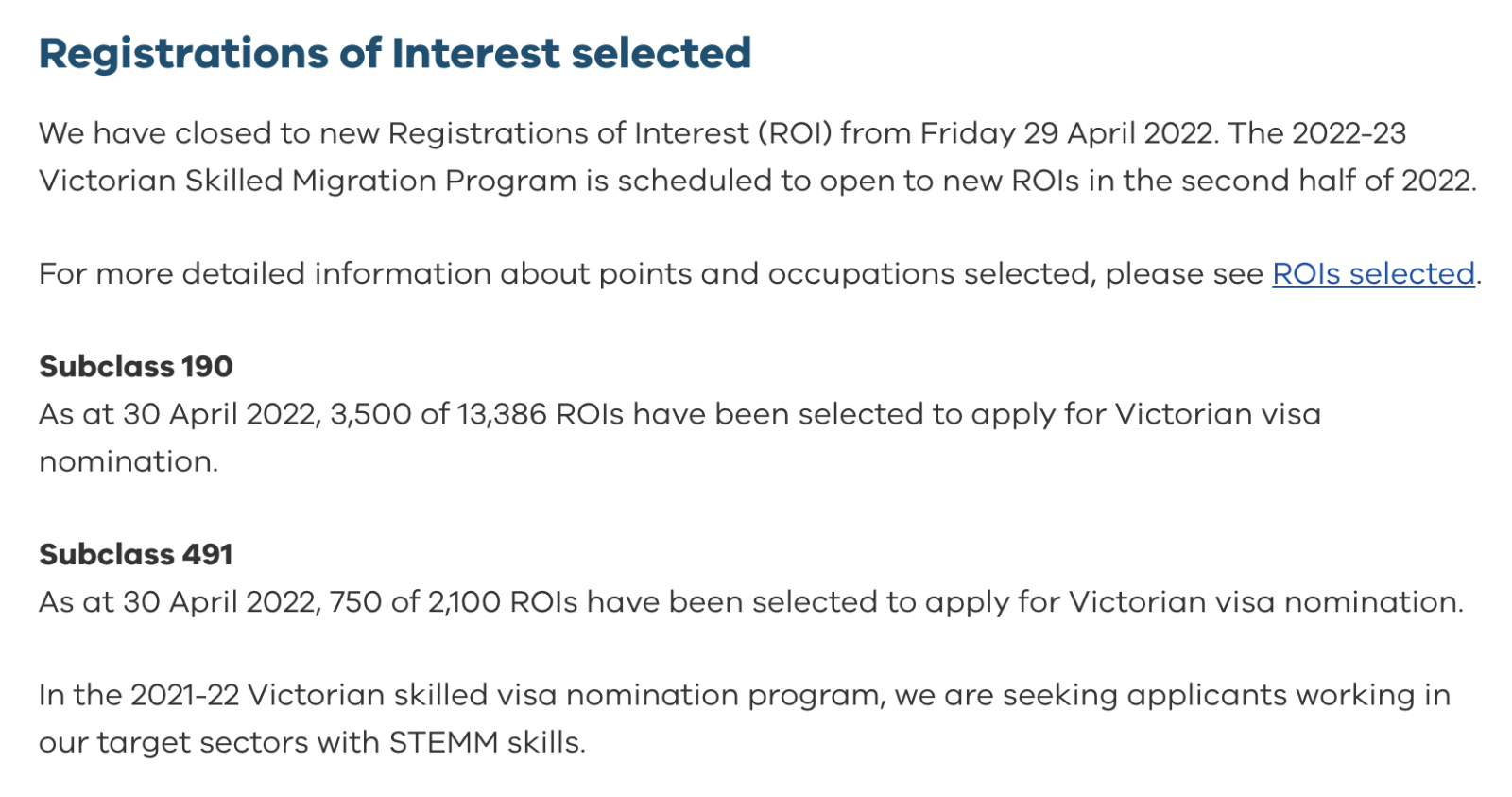Click the 2022-23 program year text

coord(1349,133)
